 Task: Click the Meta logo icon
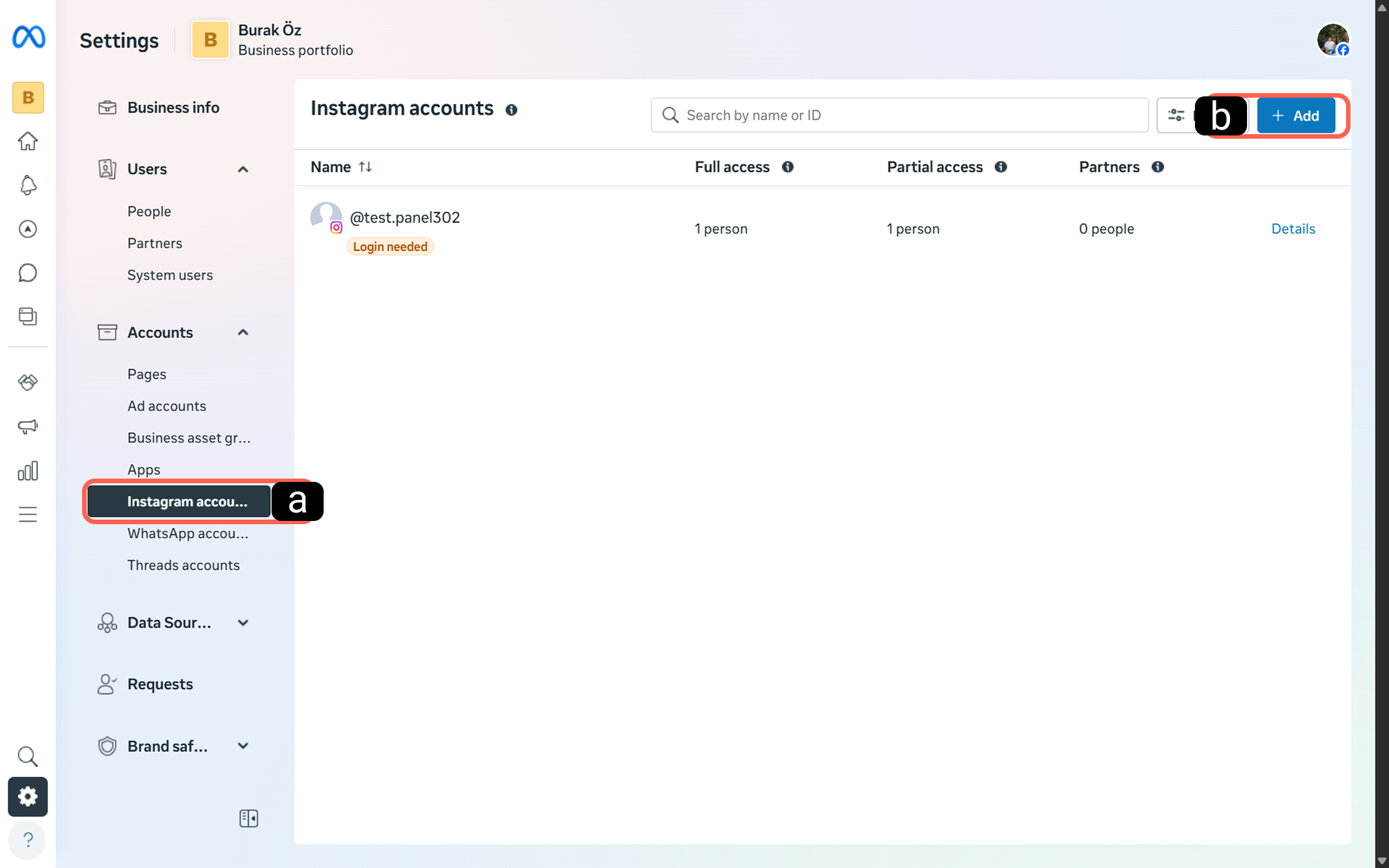[x=29, y=37]
